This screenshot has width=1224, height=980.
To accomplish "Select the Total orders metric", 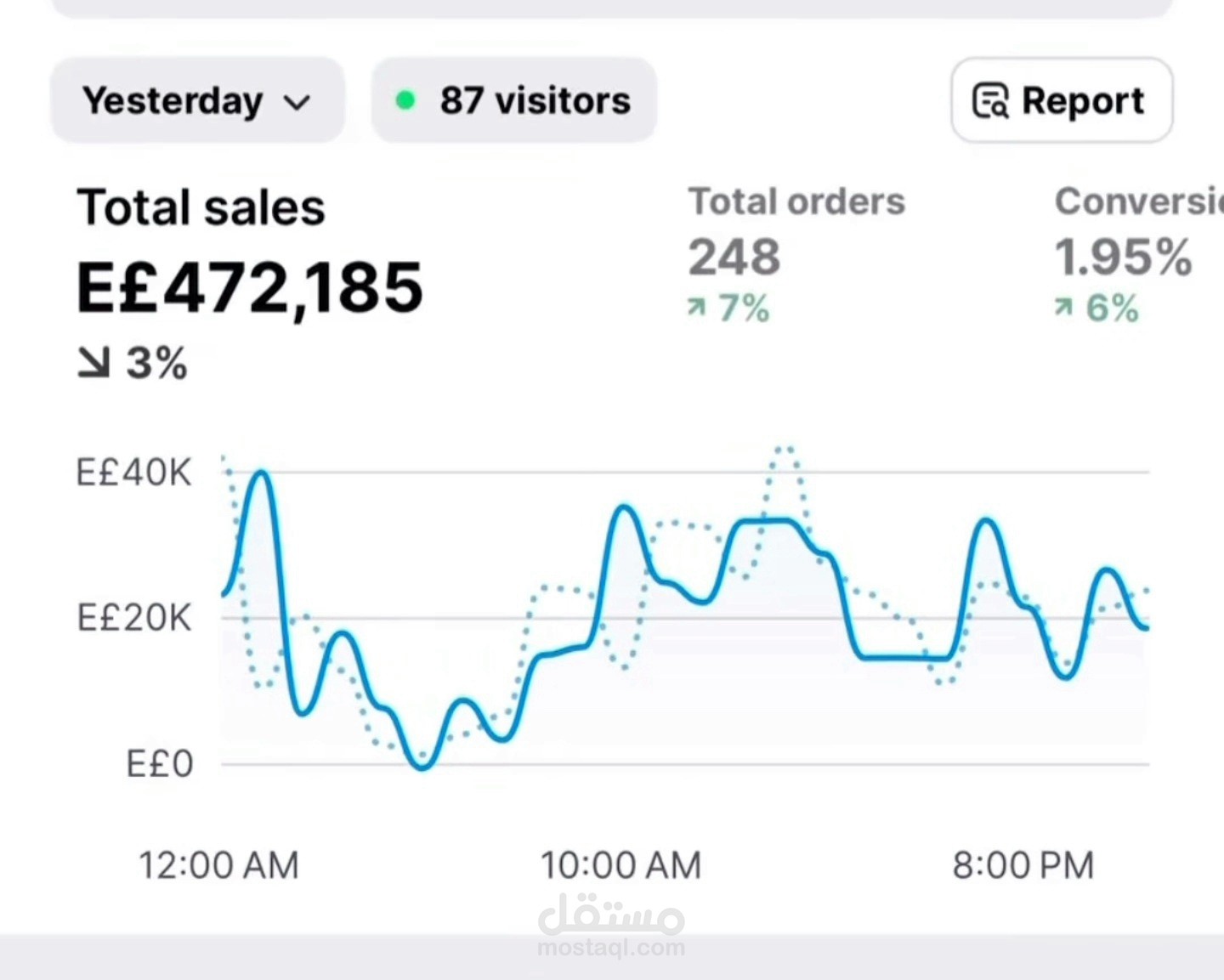I will coord(796,202).
